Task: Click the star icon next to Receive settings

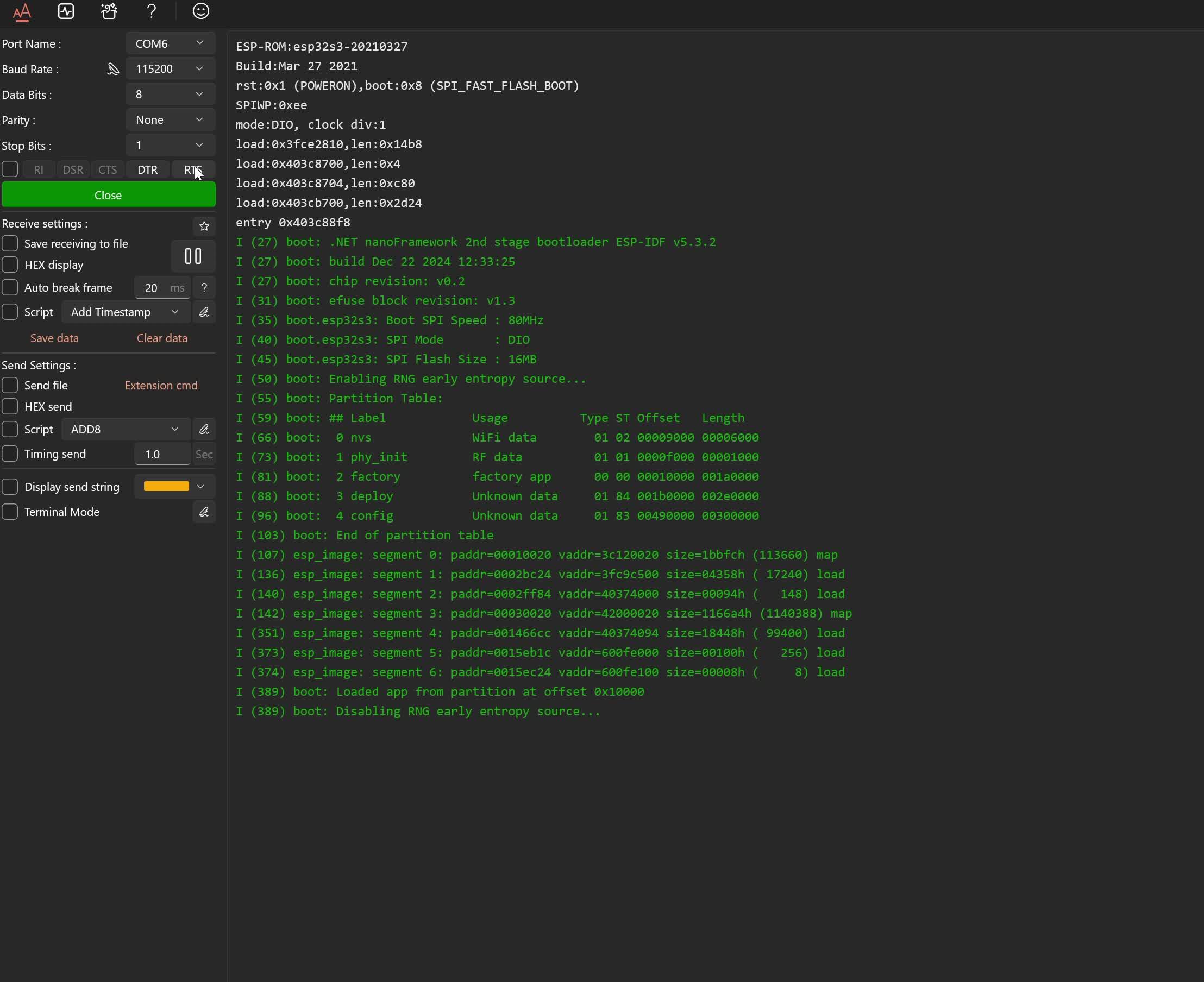Action: 204,226
